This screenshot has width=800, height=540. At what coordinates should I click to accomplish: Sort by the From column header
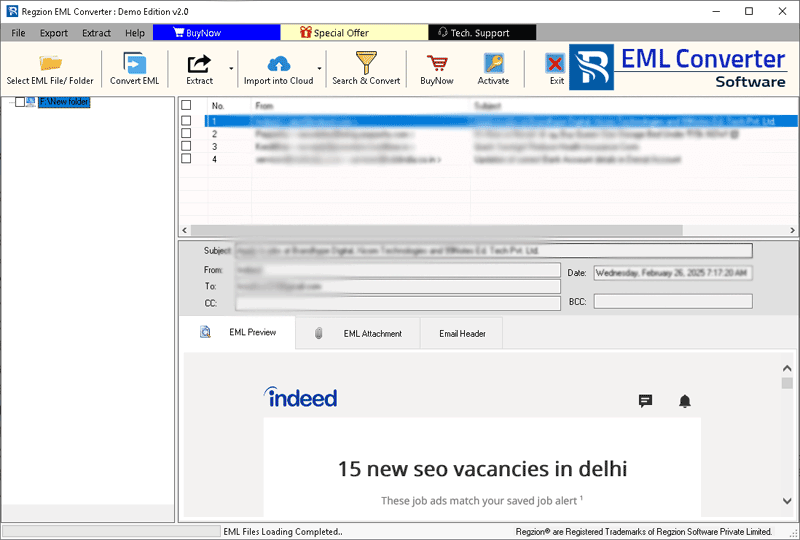coord(264,106)
